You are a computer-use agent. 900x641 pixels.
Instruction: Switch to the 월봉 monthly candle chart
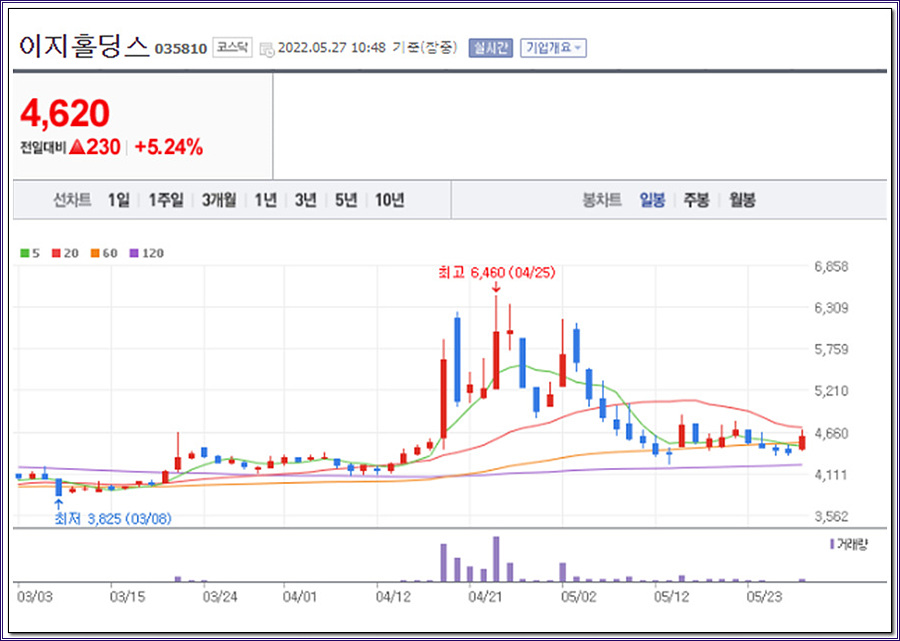[742, 200]
